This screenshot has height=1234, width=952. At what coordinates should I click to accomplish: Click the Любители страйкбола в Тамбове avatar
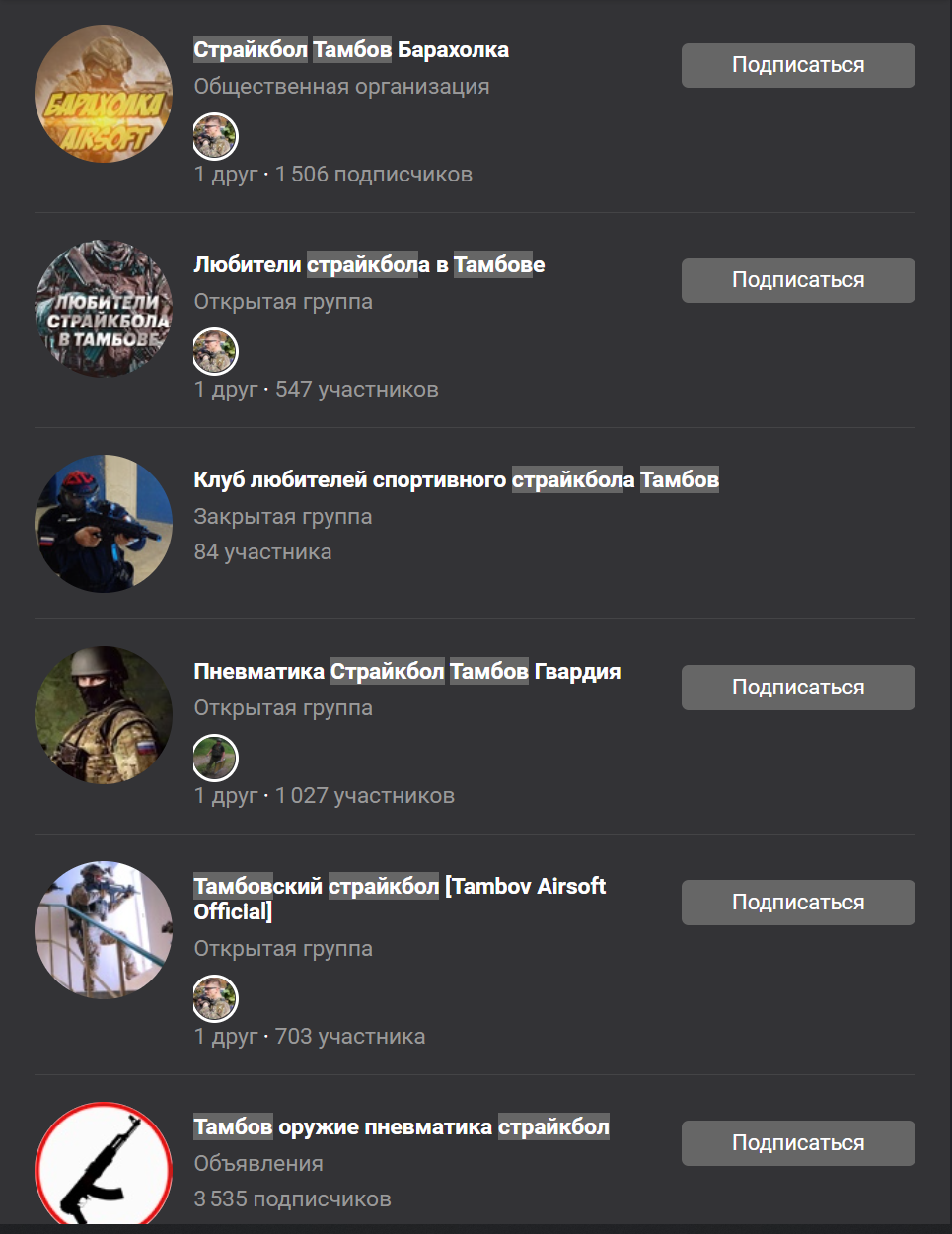pos(104,309)
